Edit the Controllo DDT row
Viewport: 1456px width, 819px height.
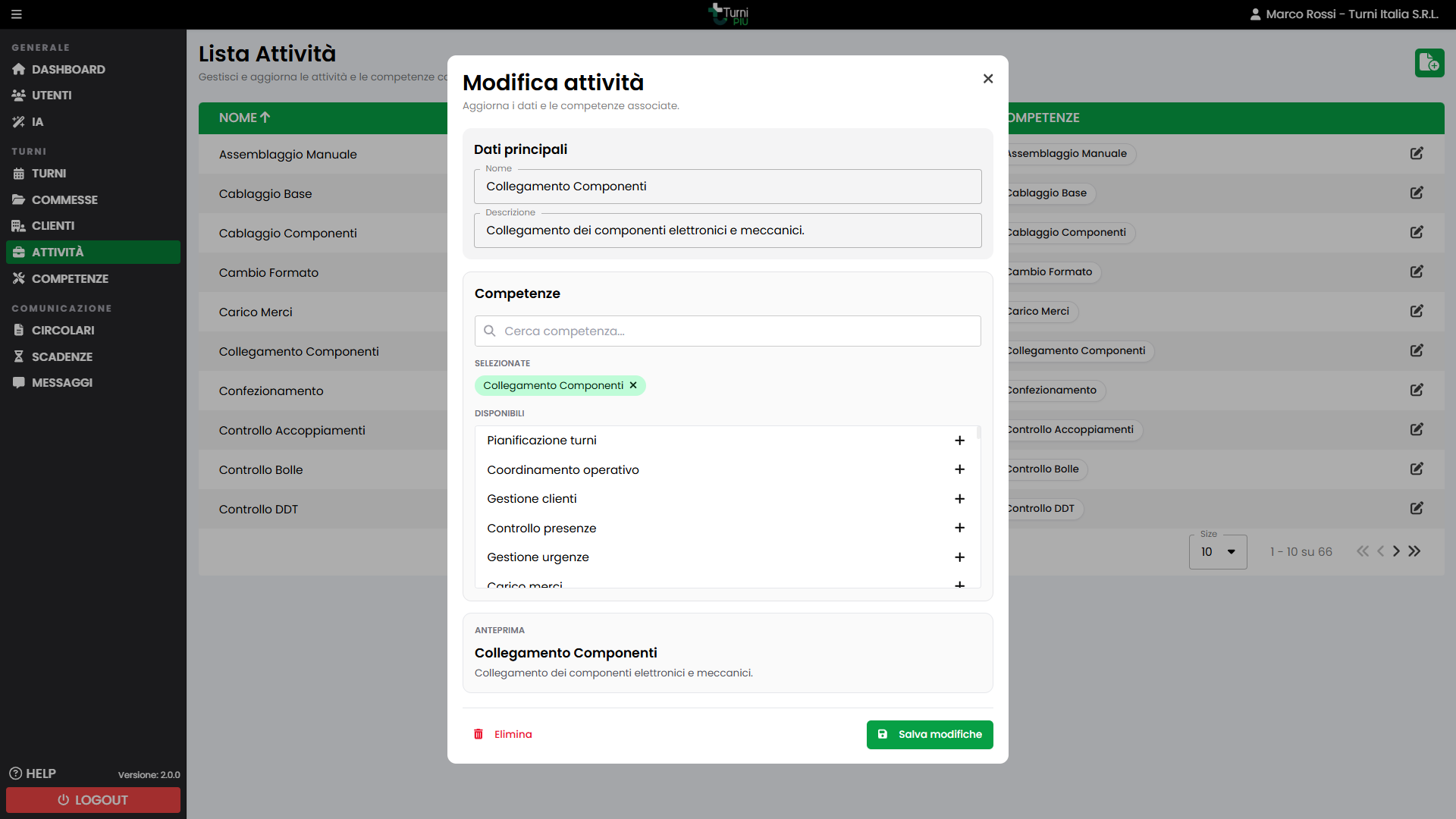pos(1416,508)
